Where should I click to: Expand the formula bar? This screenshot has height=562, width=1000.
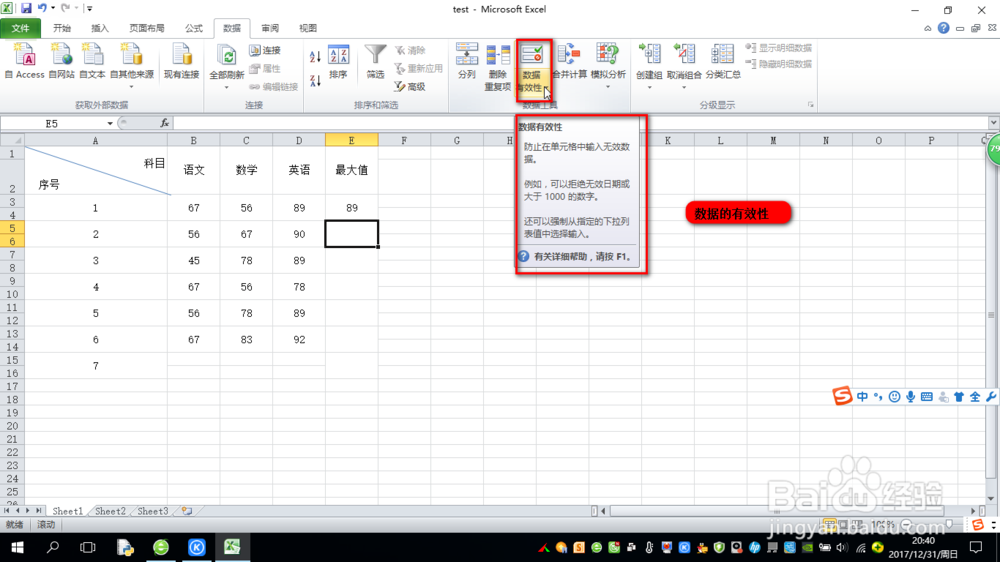click(x=993, y=122)
